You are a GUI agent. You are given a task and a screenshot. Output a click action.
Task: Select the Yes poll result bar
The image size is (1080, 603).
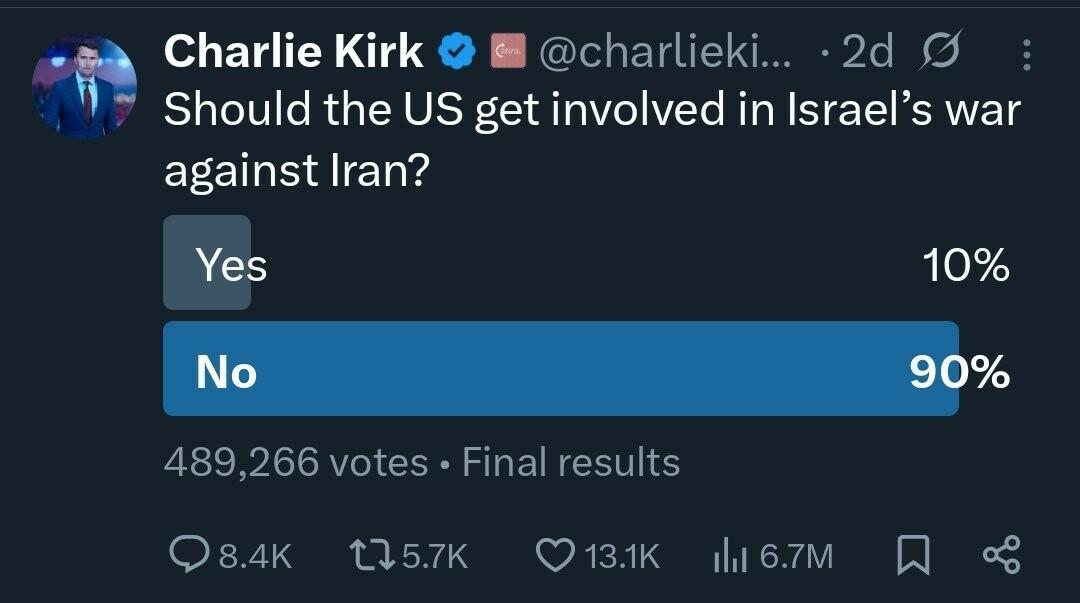point(587,263)
